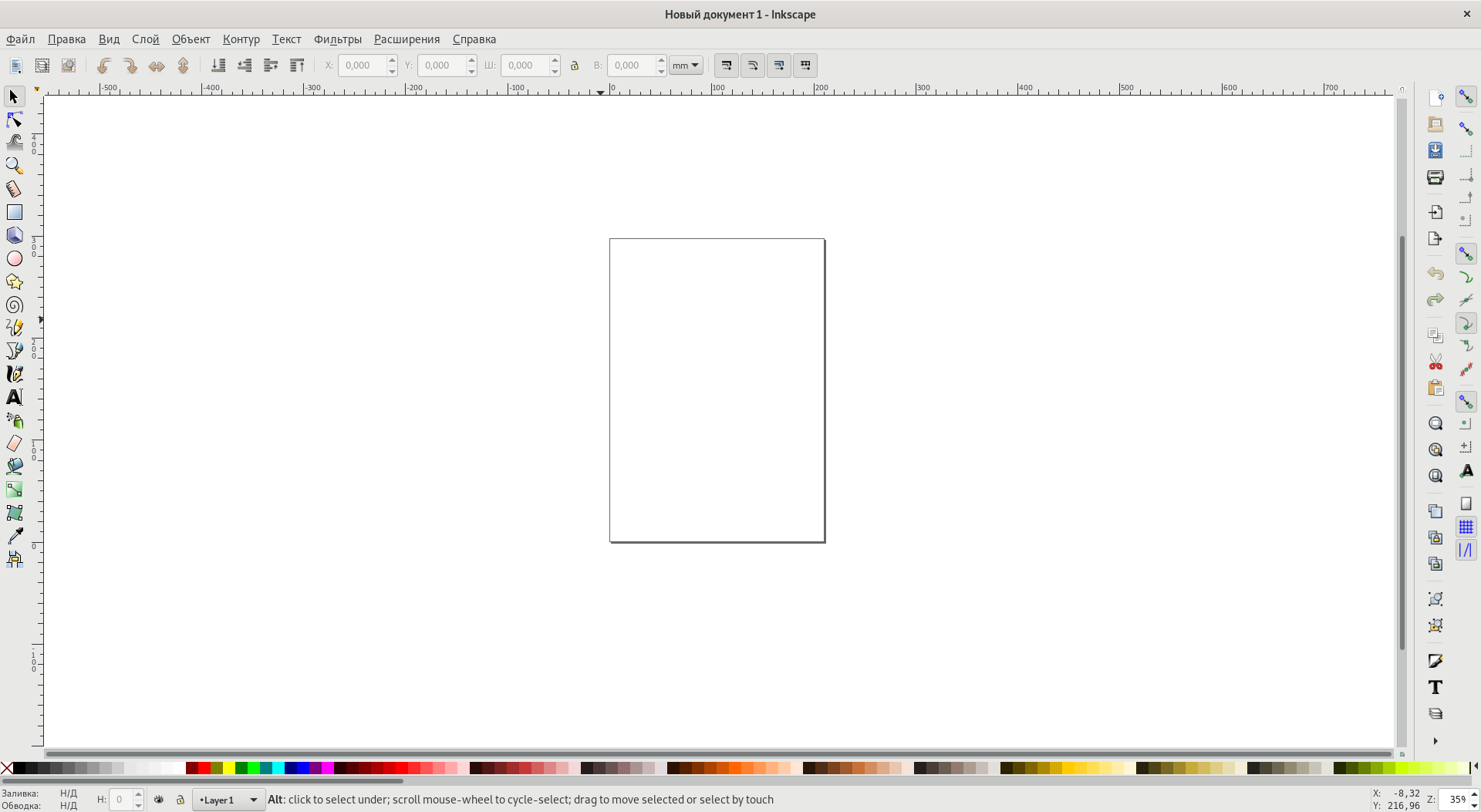Open the Layer1 layer dropdown
The width and height of the screenshot is (1481, 812).
click(228, 800)
